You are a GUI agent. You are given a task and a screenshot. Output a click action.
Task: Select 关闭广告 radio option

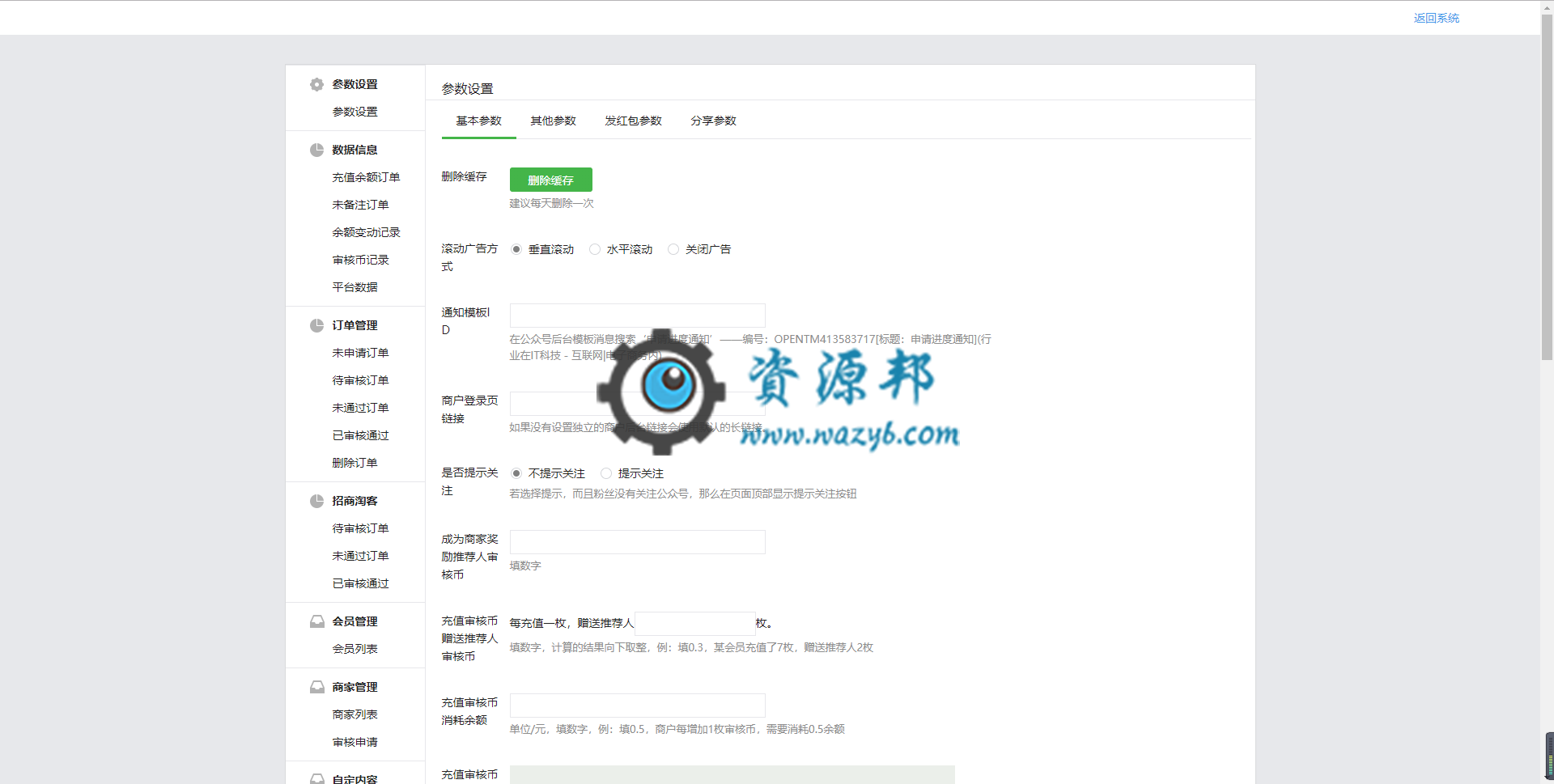673,249
